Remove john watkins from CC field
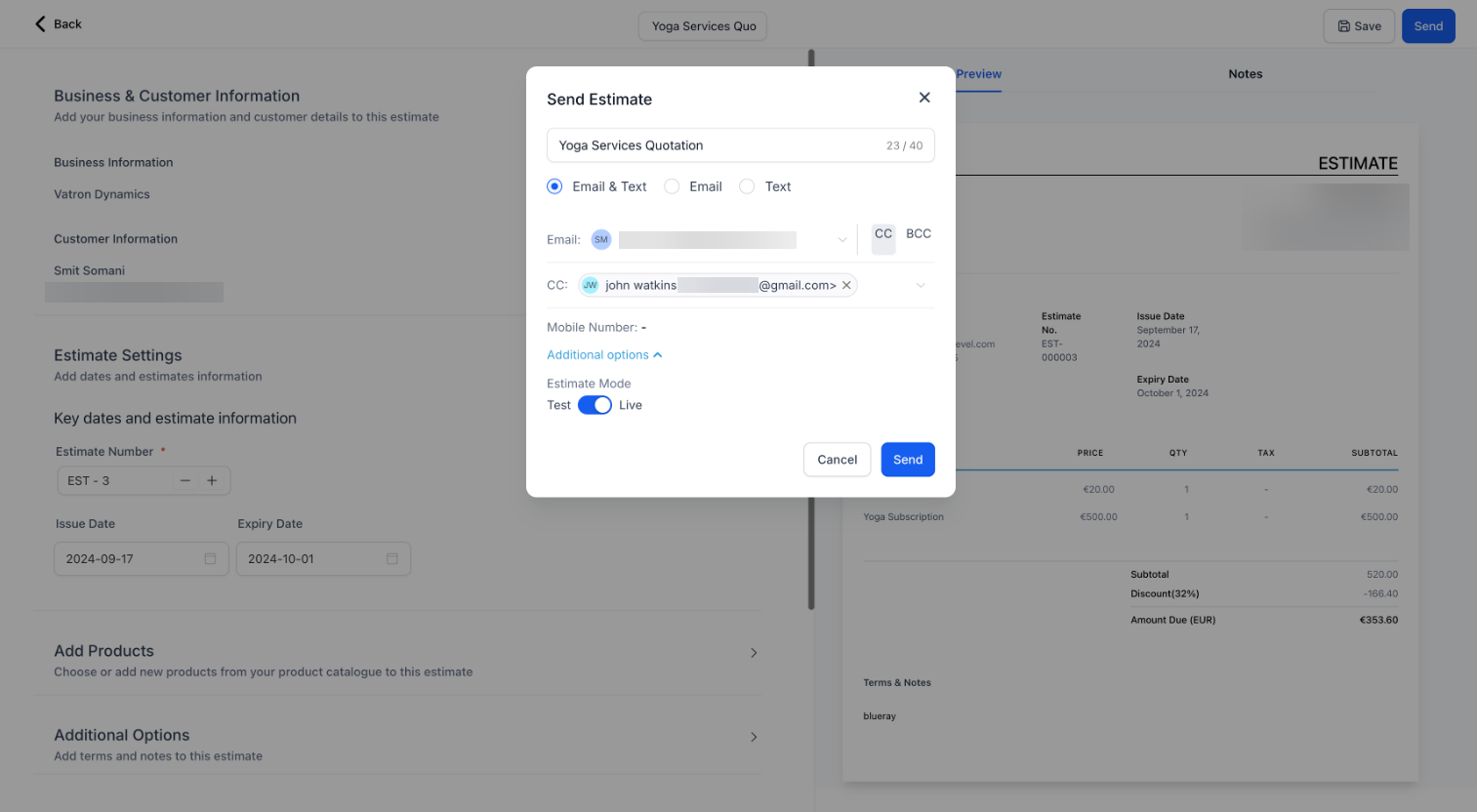This screenshot has width=1477, height=812. click(846, 285)
